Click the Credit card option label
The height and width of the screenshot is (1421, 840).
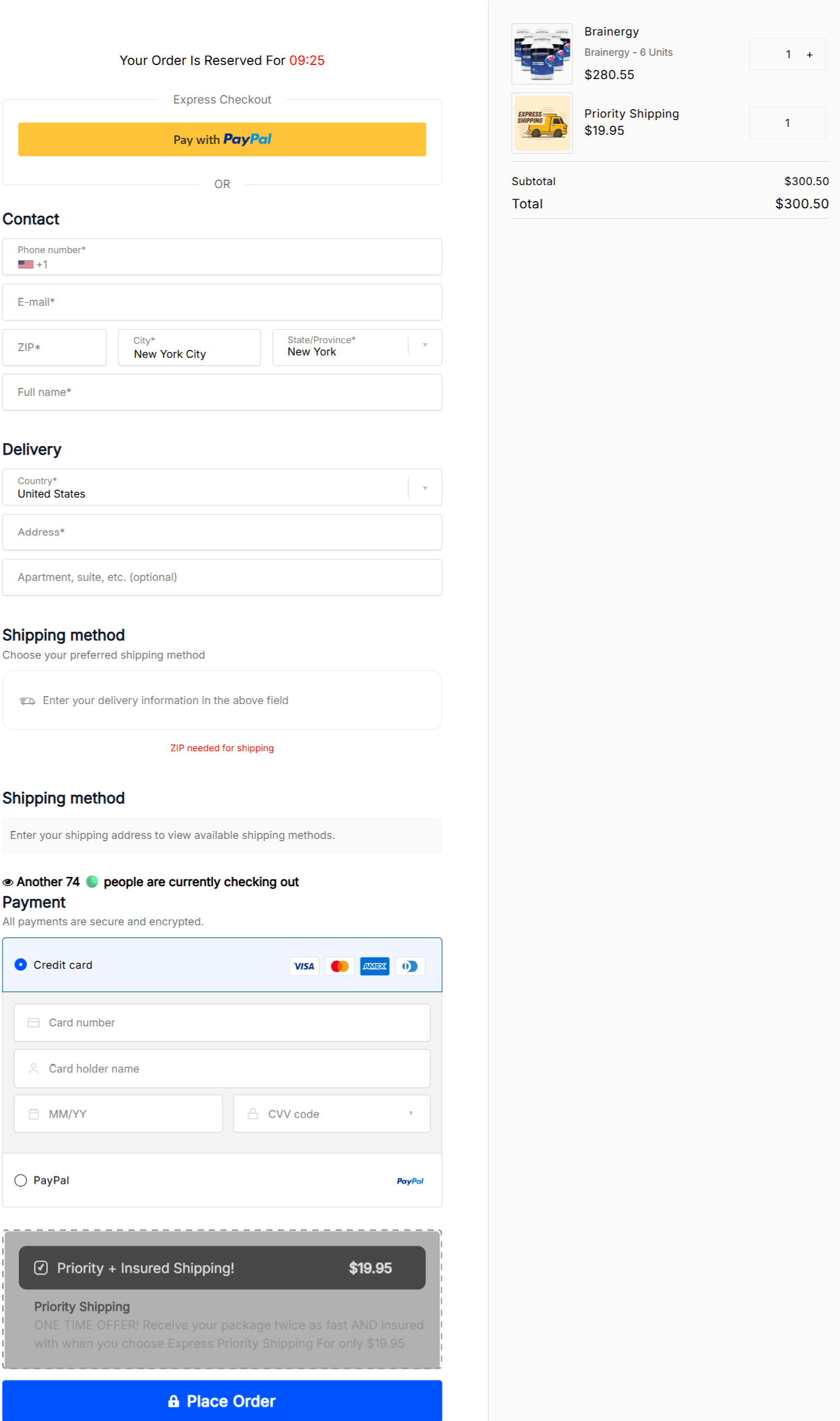click(63, 965)
